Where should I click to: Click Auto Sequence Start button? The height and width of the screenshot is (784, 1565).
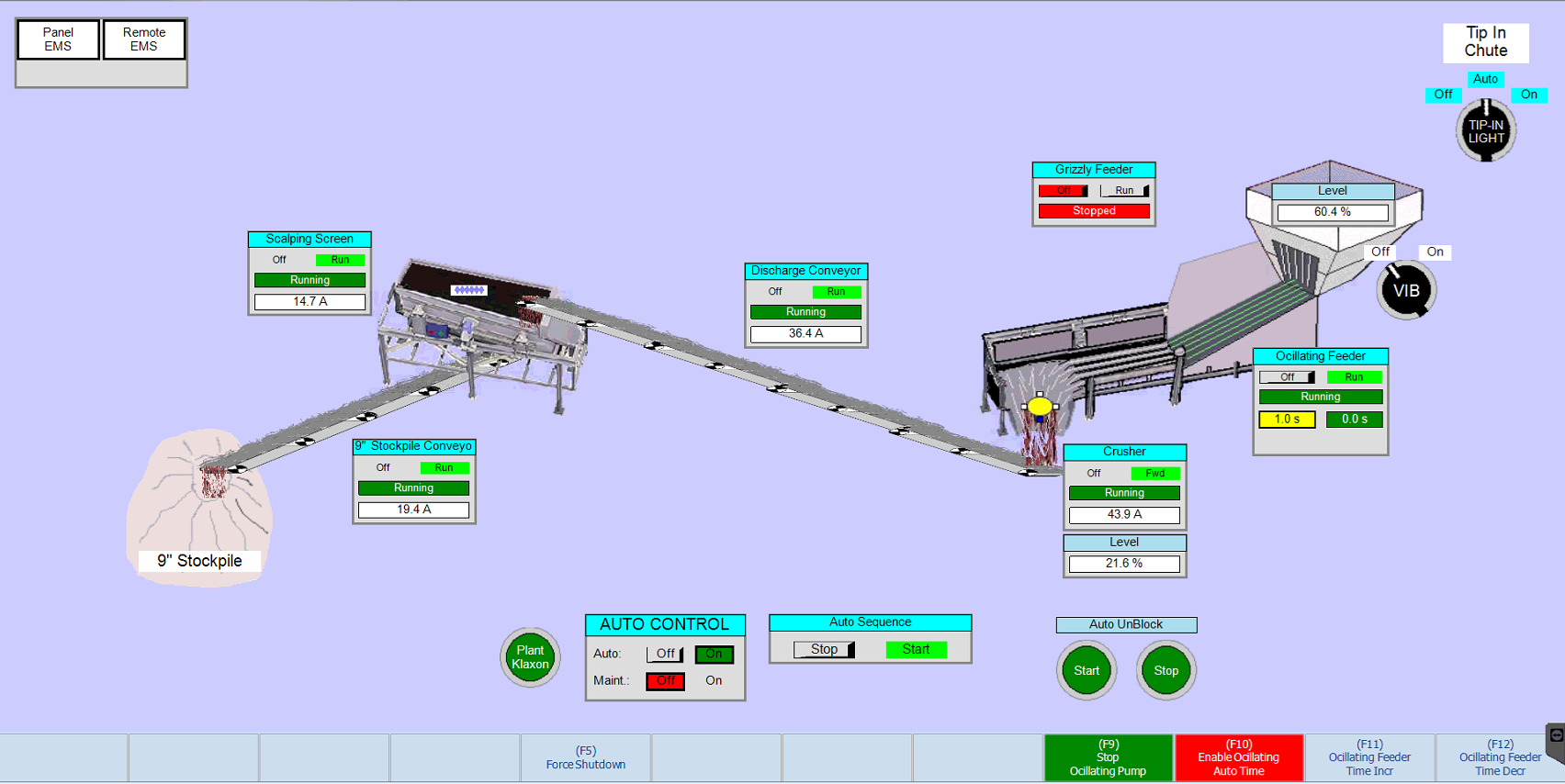[916, 649]
